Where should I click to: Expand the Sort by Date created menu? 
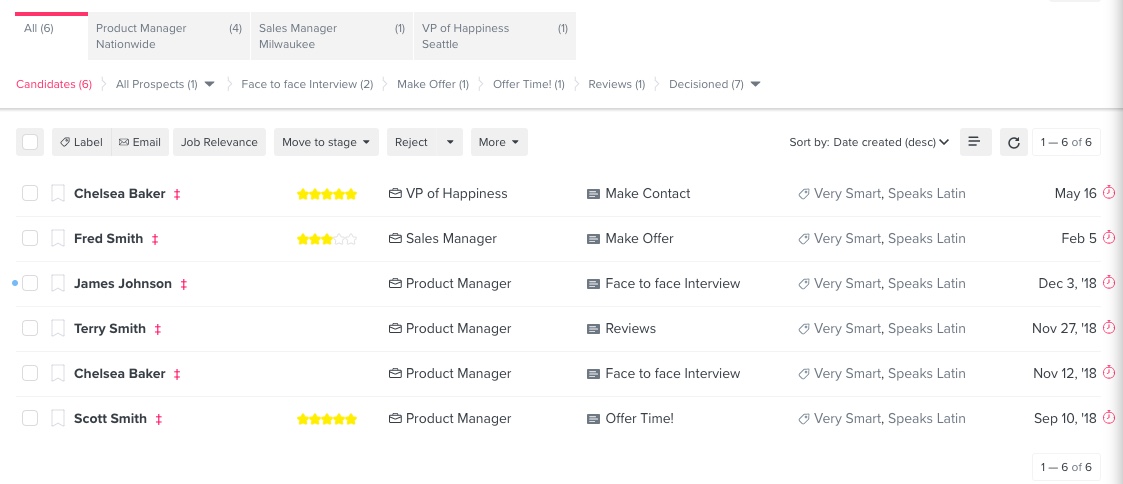868,143
